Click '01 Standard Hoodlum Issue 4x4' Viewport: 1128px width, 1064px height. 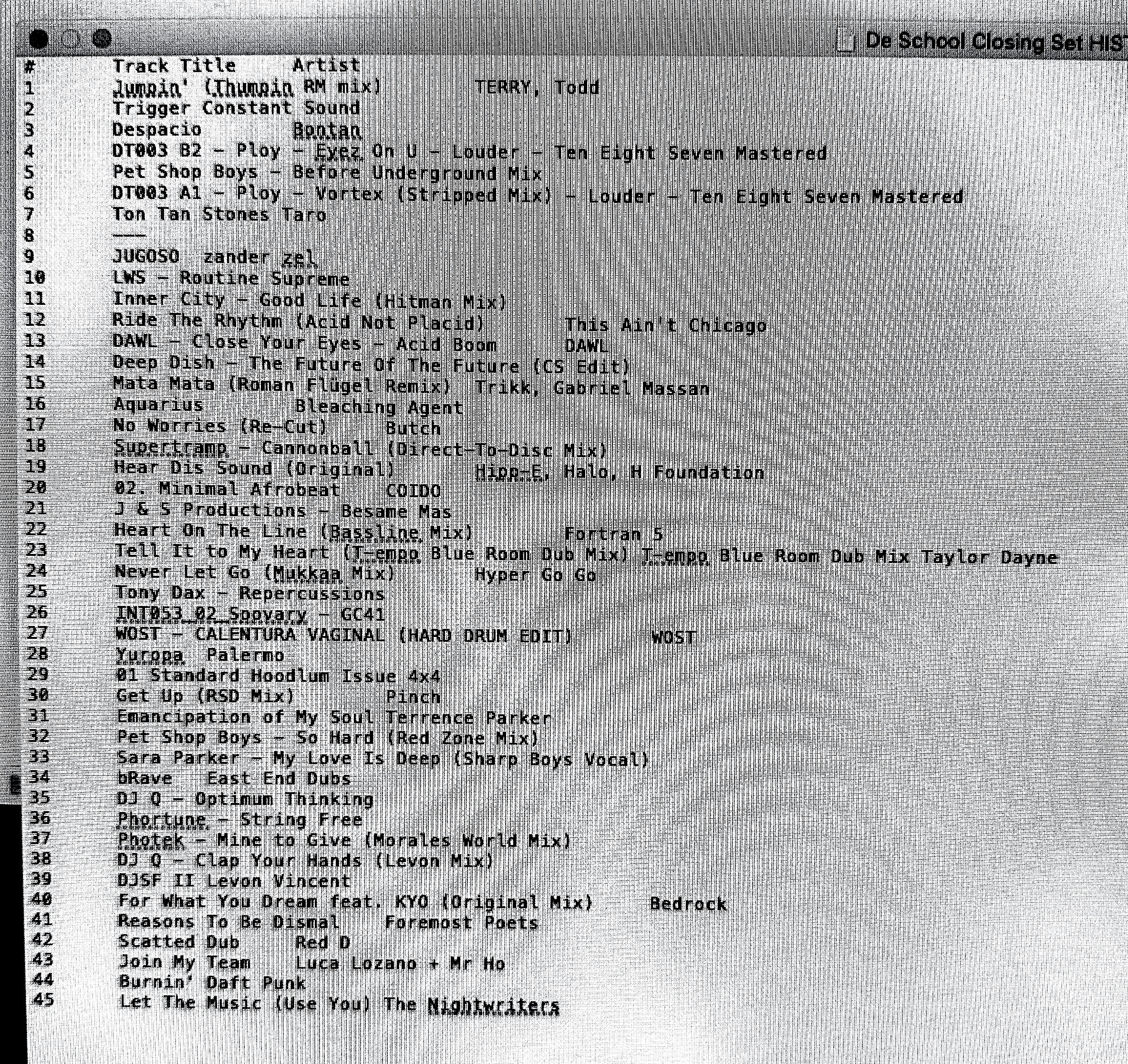pos(278,677)
